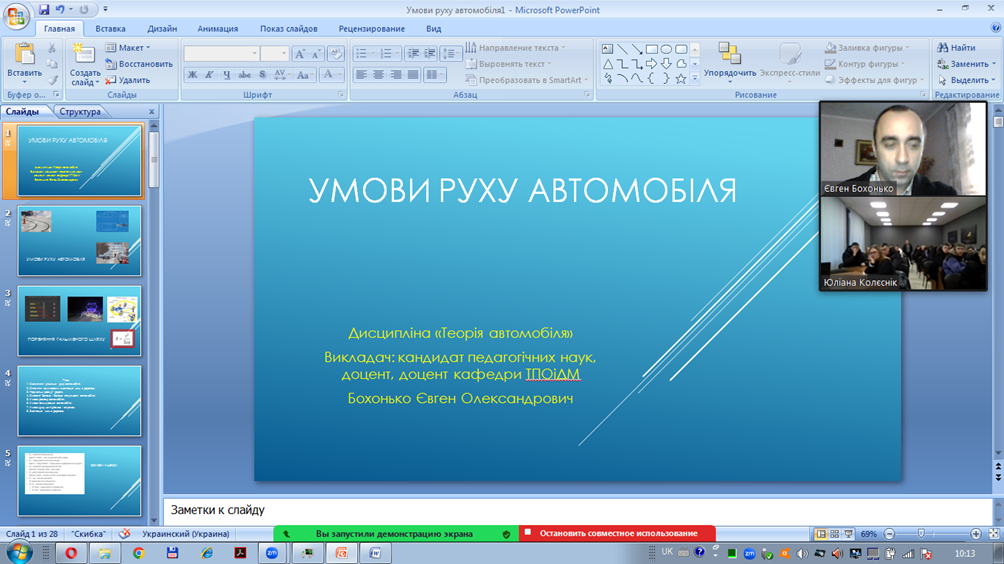Click the Создать слайд (New Slide) icon
1004x564 pixels.
[85, 54]
